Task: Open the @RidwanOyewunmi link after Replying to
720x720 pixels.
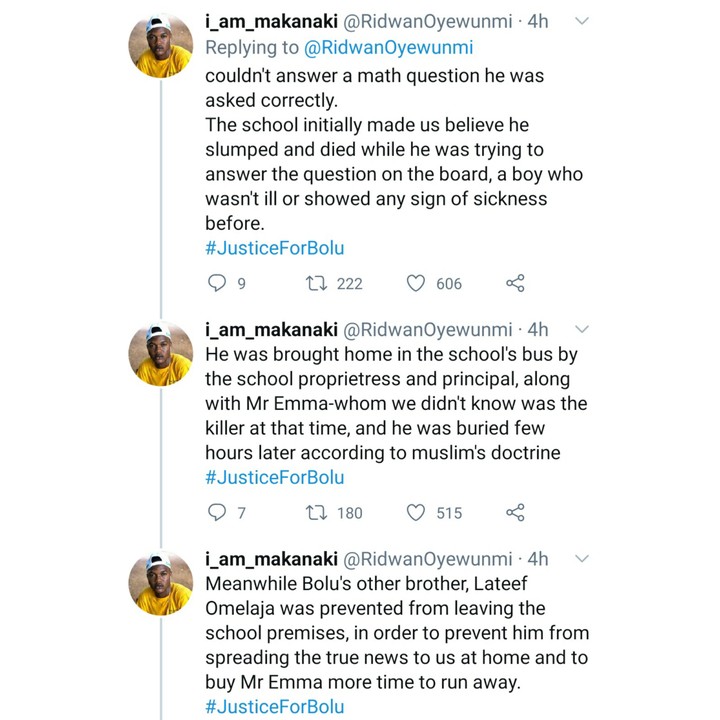Action: (x=388, y=48)
